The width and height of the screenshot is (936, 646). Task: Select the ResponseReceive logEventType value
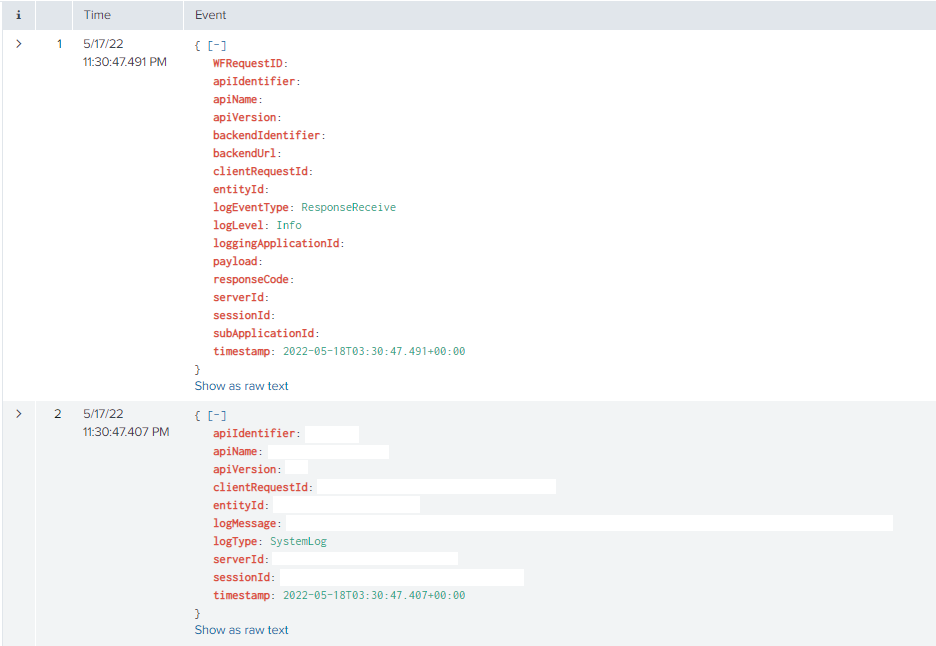[x=348, y=208]
